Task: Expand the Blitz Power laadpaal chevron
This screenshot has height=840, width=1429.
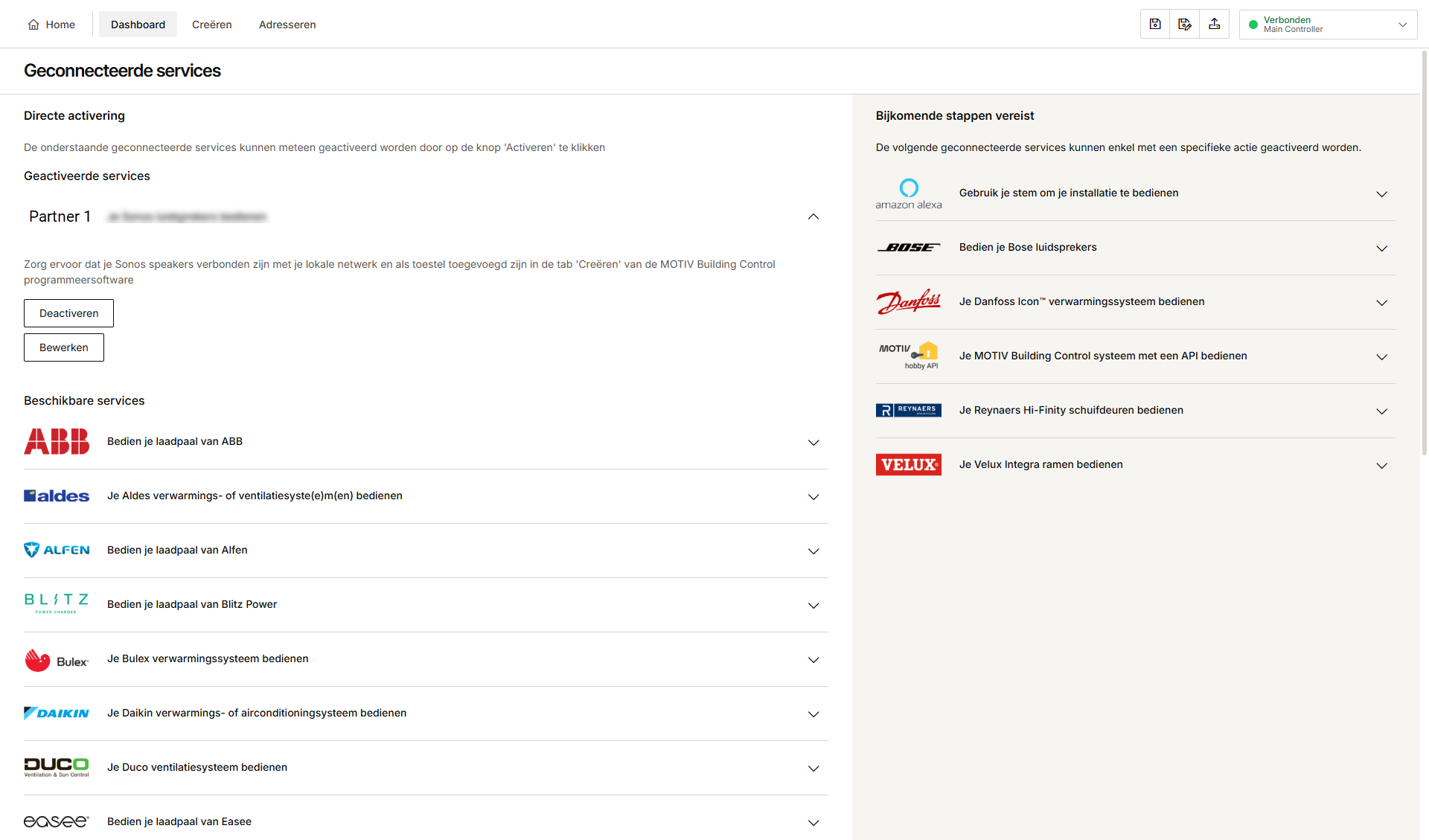Action: [813, 606]
